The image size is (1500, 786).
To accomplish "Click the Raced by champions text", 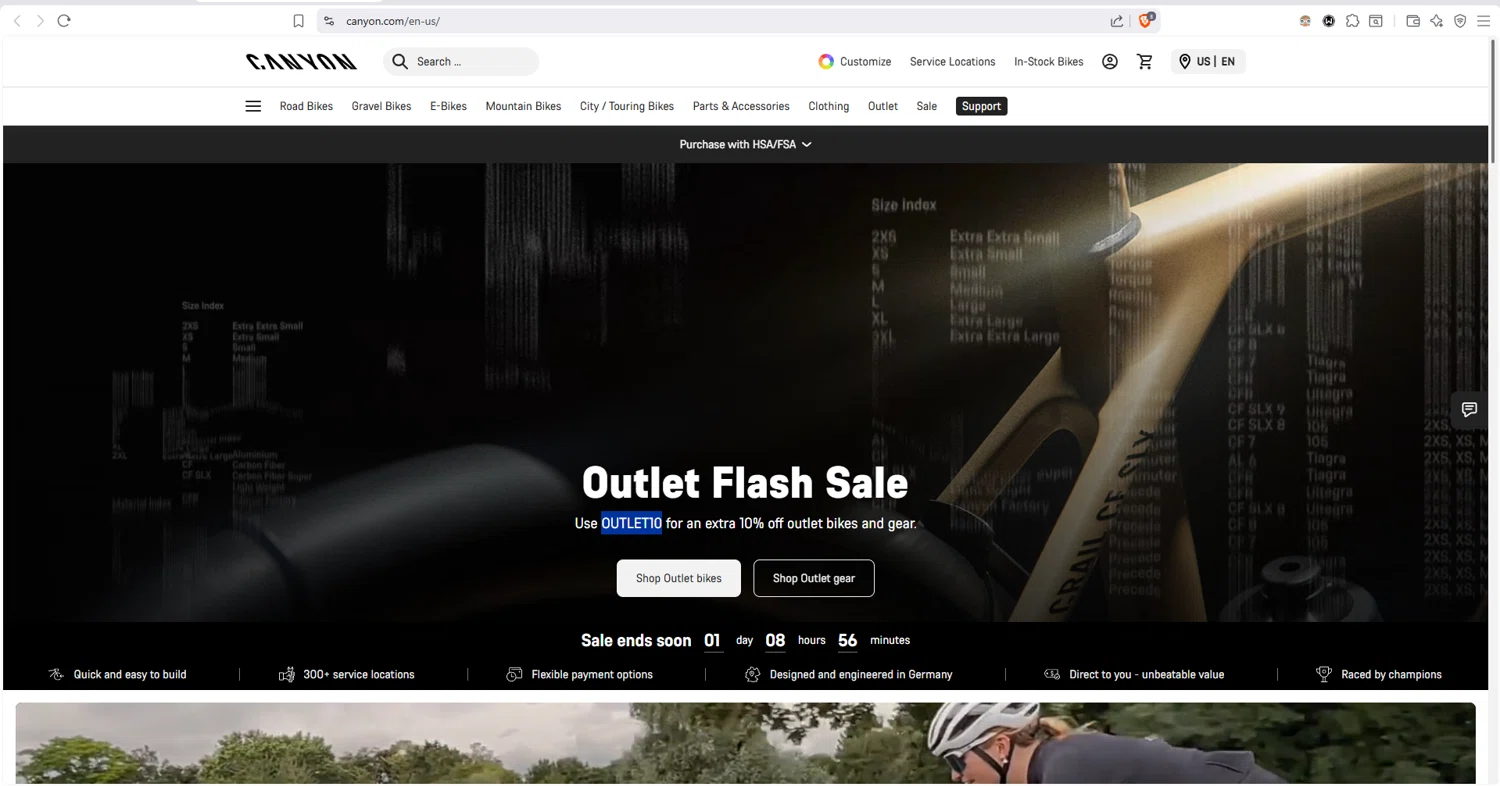I will [x=1391, y=674].
